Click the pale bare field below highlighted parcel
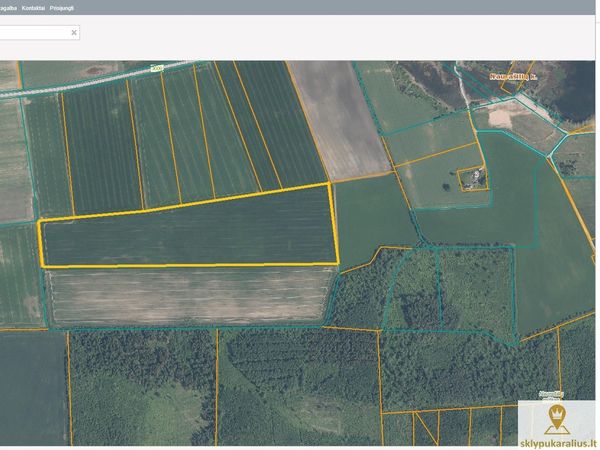This screenshot has height=450, width=600. click(190, 295)
